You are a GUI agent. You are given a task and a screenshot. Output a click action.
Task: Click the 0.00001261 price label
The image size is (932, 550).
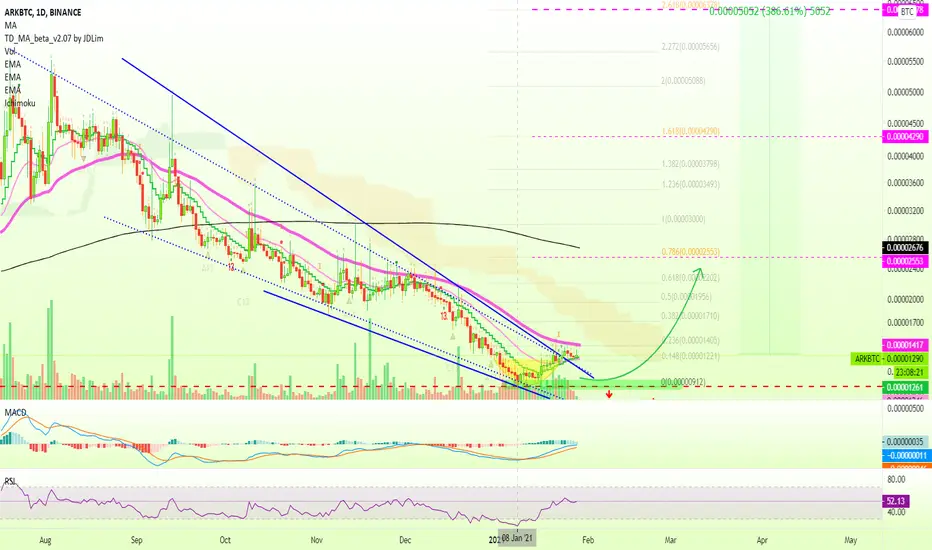[x=906, y=388]
